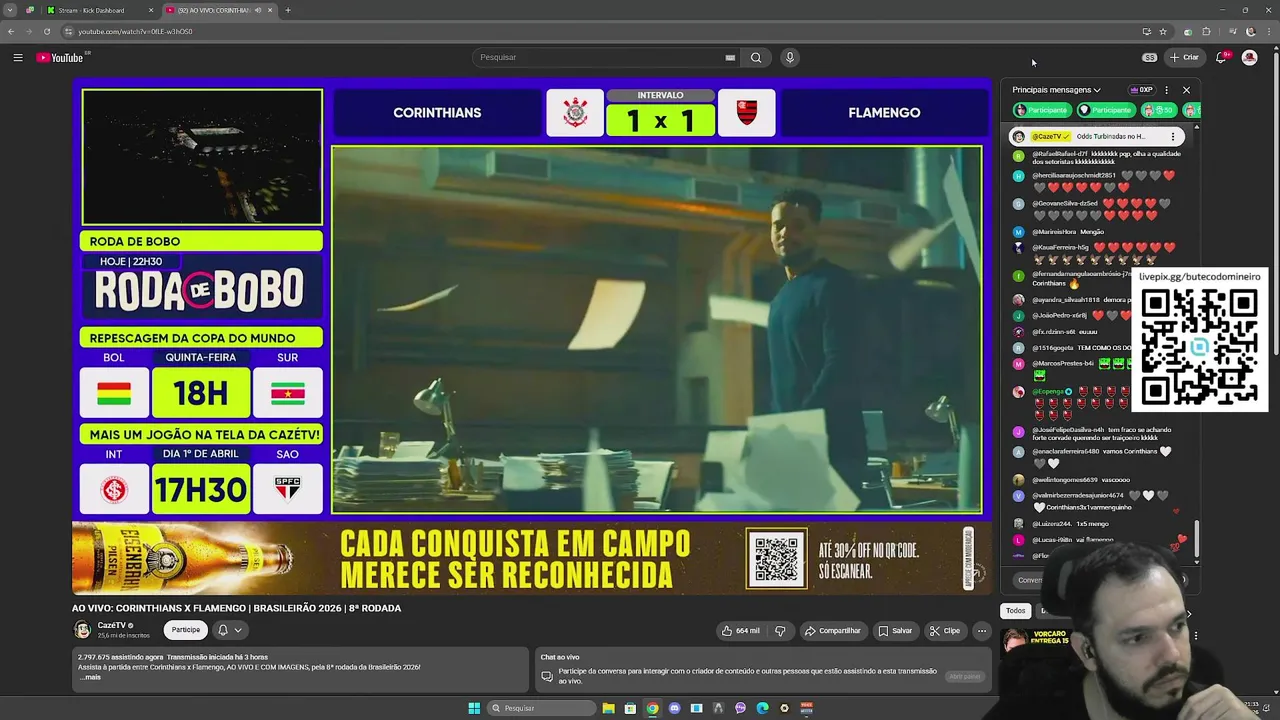
Task: Open Microsoft Edge from taskbar
Action: point(762,708)
